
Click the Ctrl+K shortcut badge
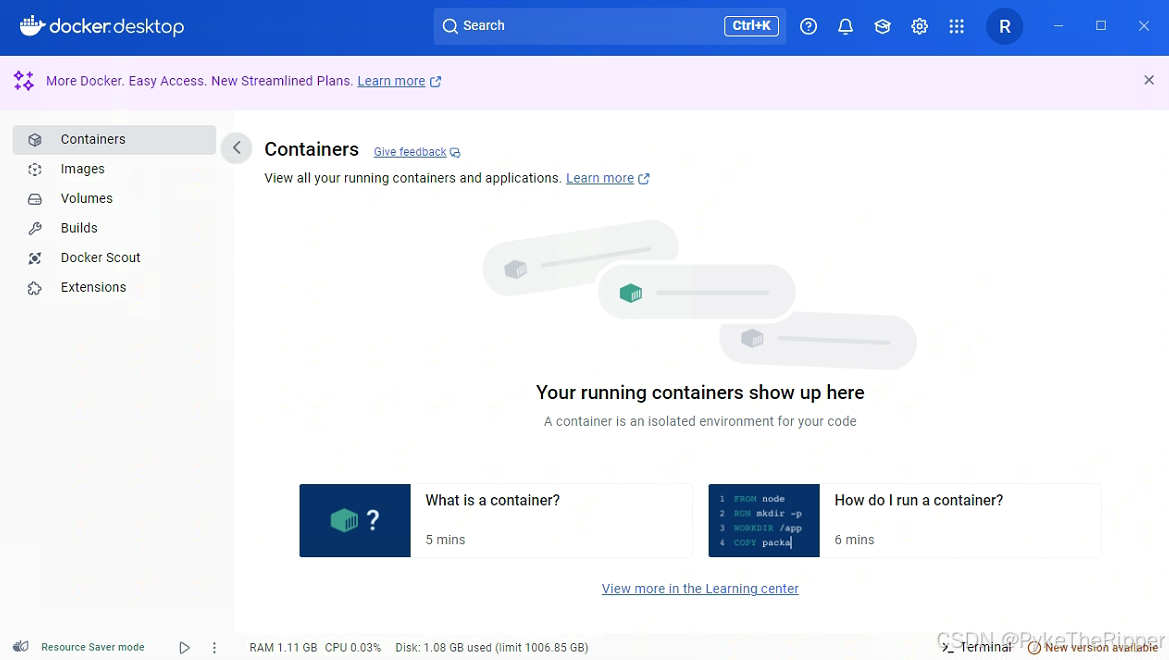[751, 25]
